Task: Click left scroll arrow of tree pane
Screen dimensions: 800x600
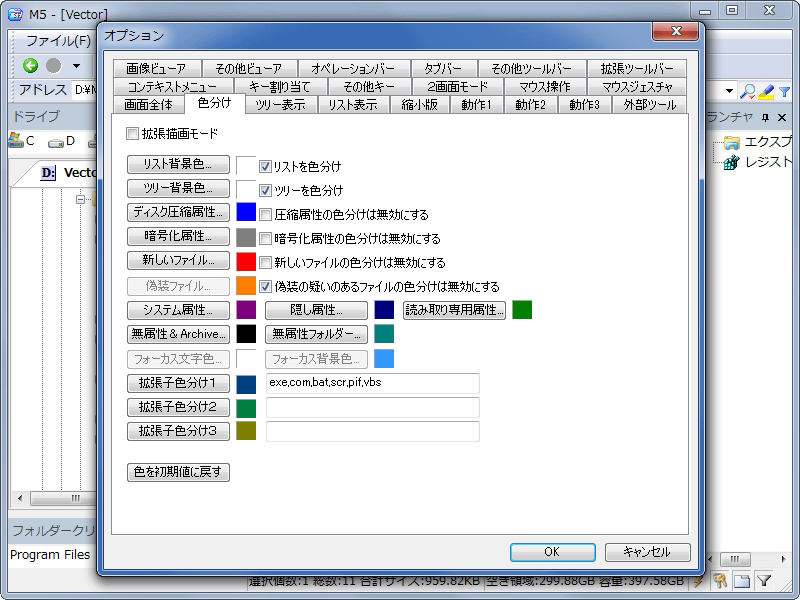Action: pos(20,498)
